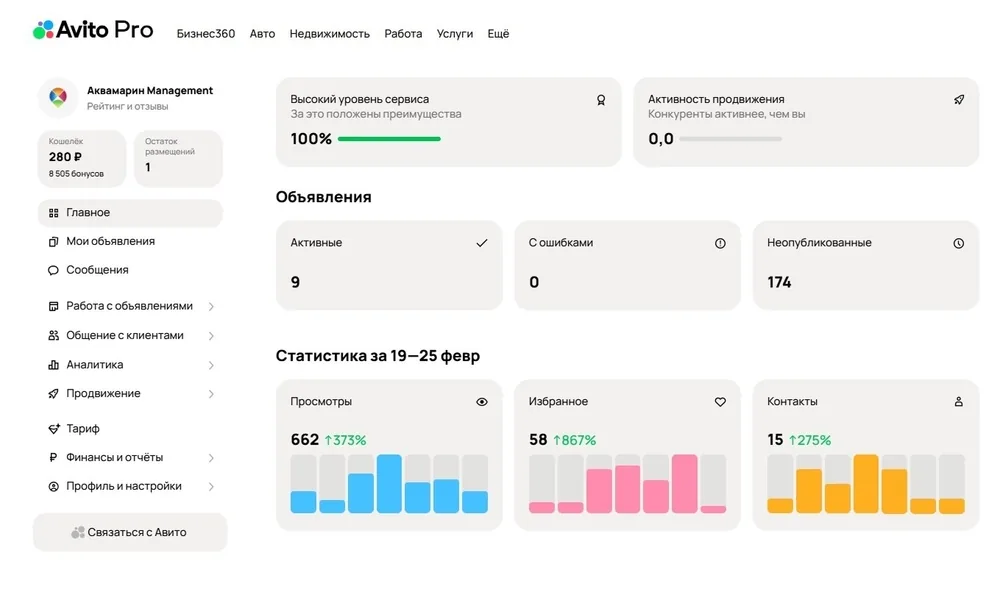Expand Работа с объявлениями chevron
The width and height of the screenshot is (1000, 589).
pos(211,307)
